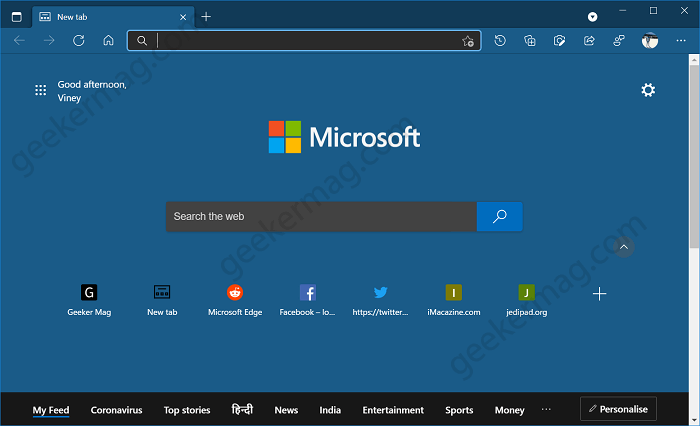Open Settings and more menu

click(681, 41)
